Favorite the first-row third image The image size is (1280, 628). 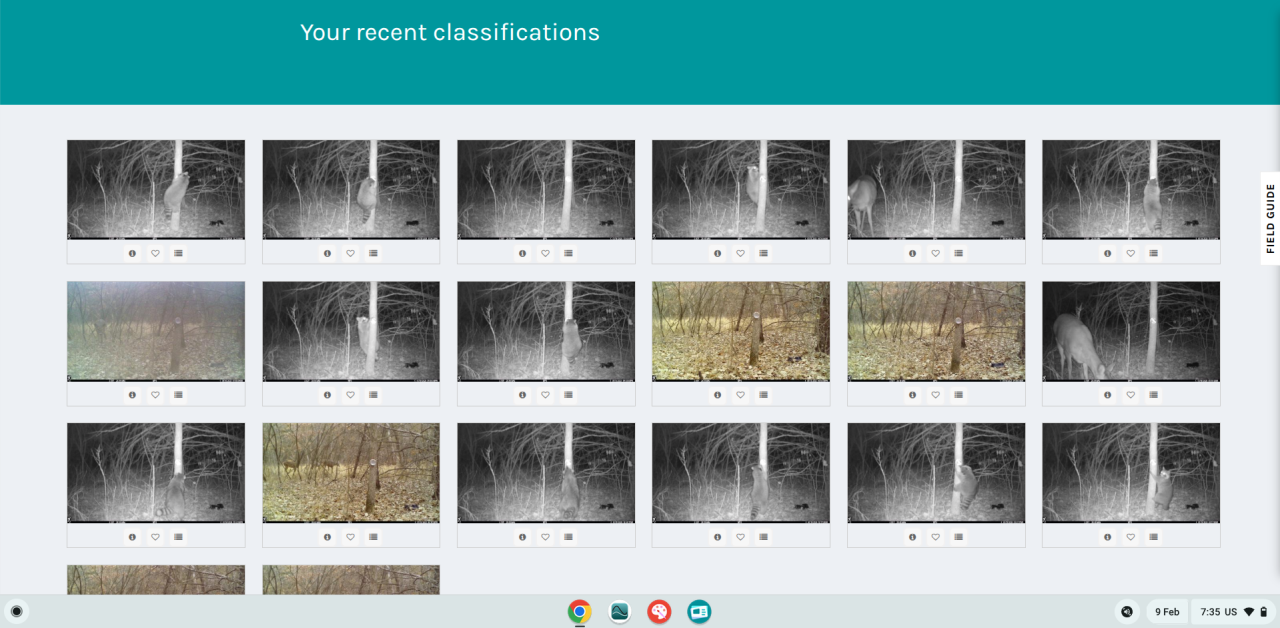point(545,253)
